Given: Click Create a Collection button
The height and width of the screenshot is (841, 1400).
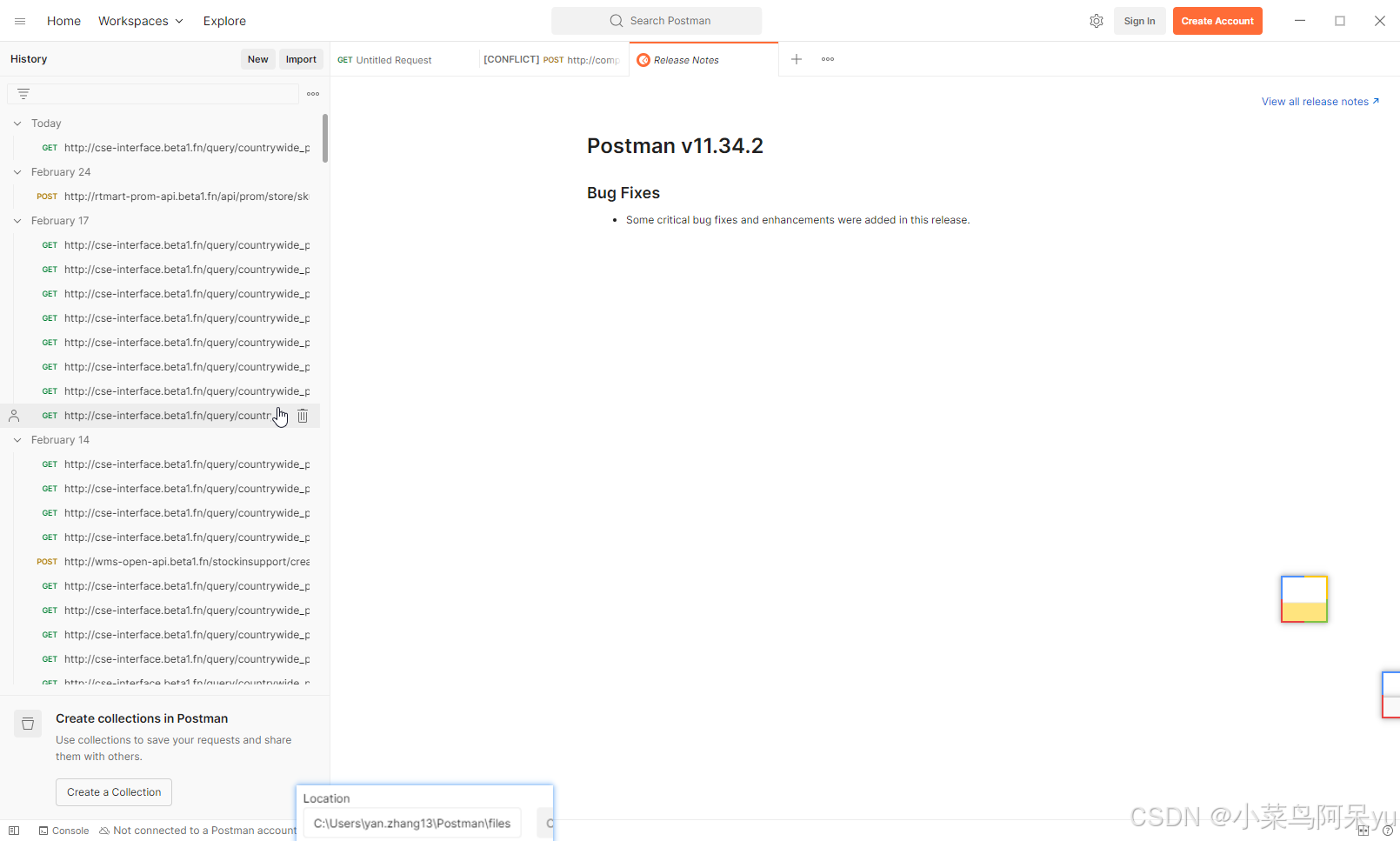Looking at the screenshot, I should coord(114,792).
